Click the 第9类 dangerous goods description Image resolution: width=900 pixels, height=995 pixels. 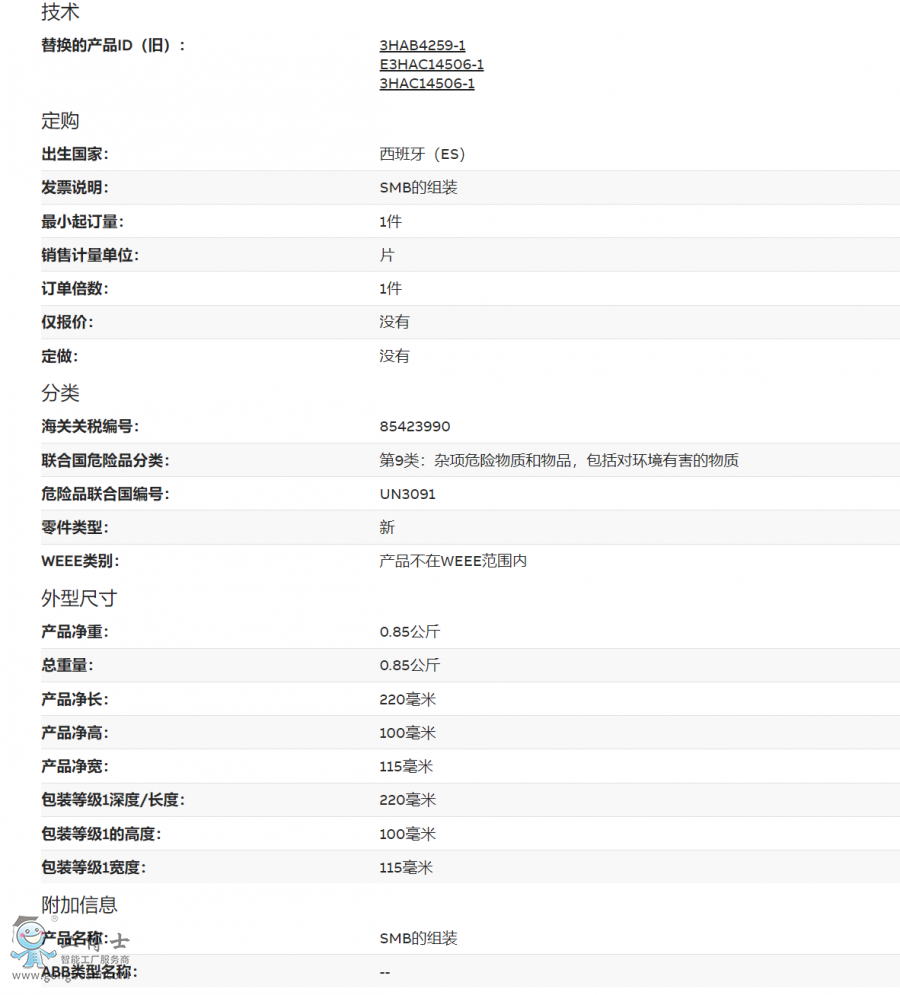(x=559, y=461)
